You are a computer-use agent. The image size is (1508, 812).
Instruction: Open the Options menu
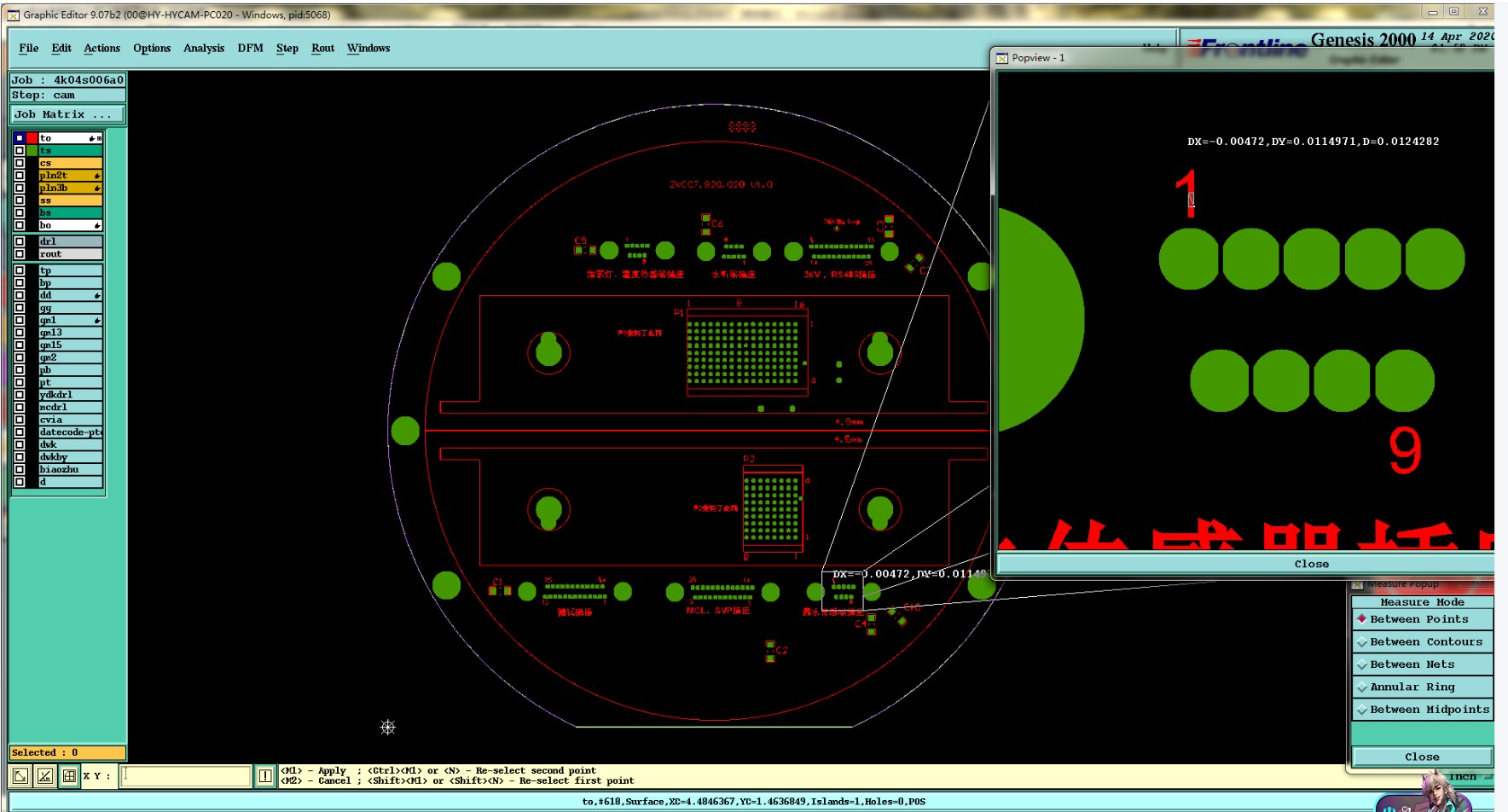(x=152, y=48)
